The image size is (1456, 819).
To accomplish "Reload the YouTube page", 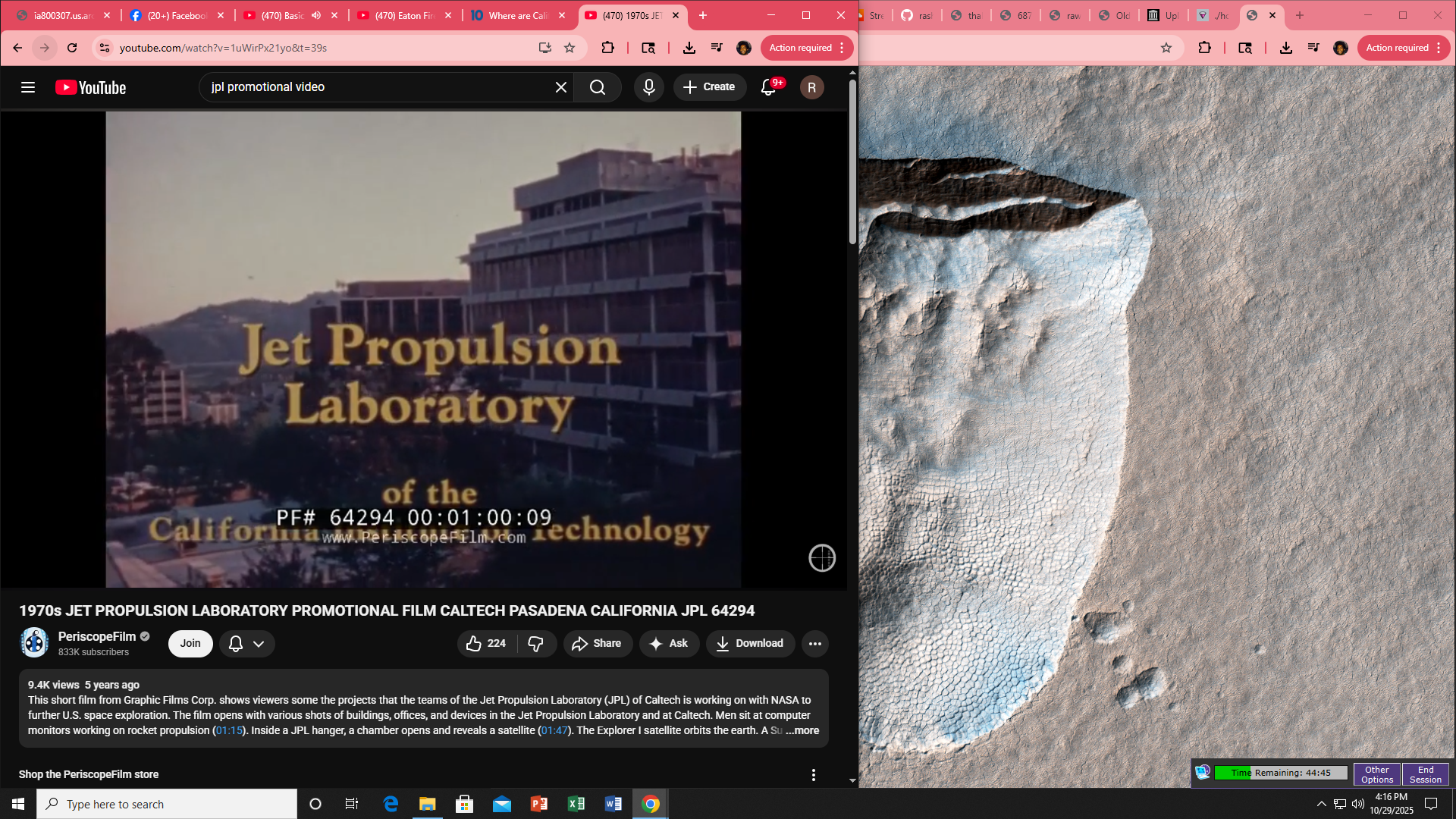I will coord(72,48).
